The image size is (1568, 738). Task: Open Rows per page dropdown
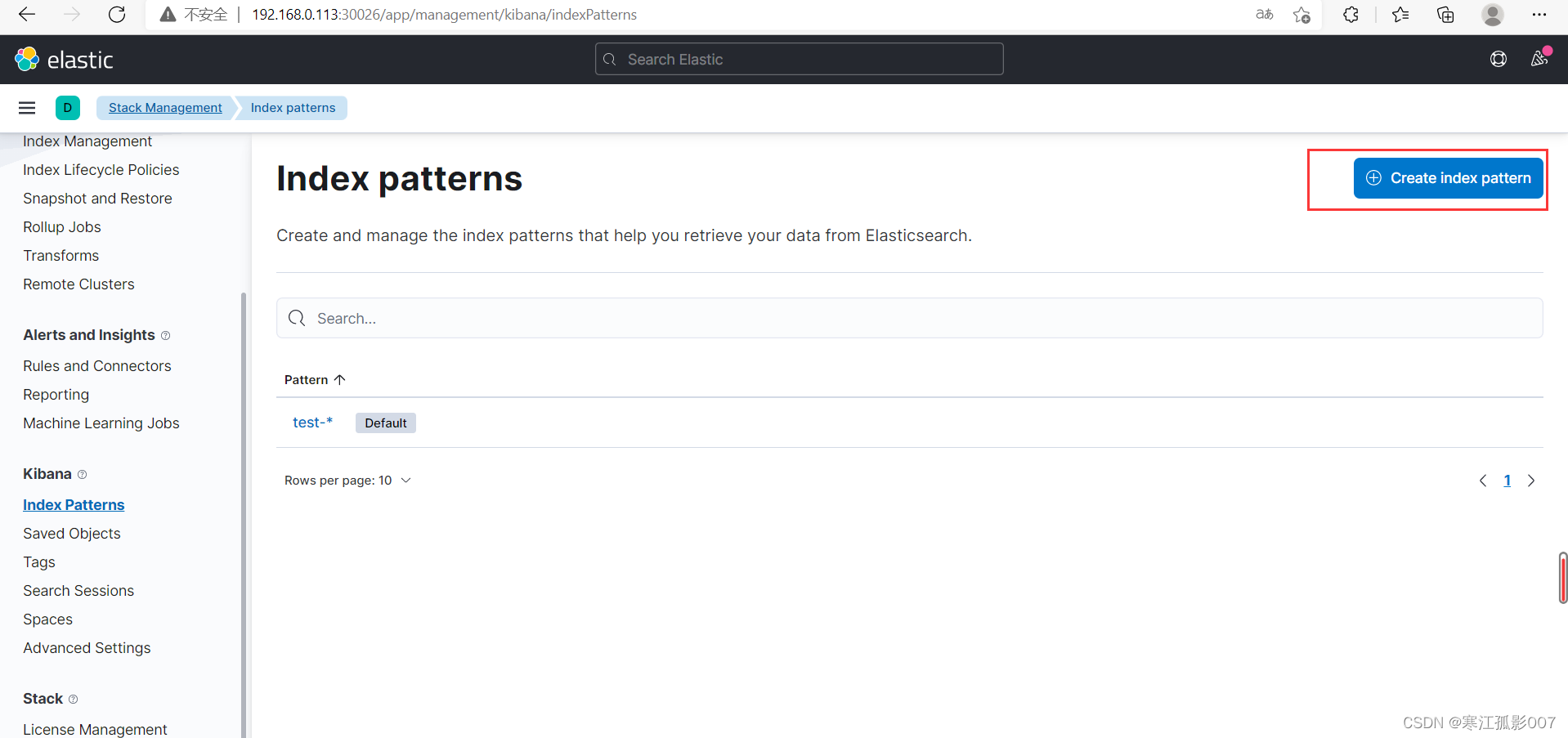coord(347,481)
